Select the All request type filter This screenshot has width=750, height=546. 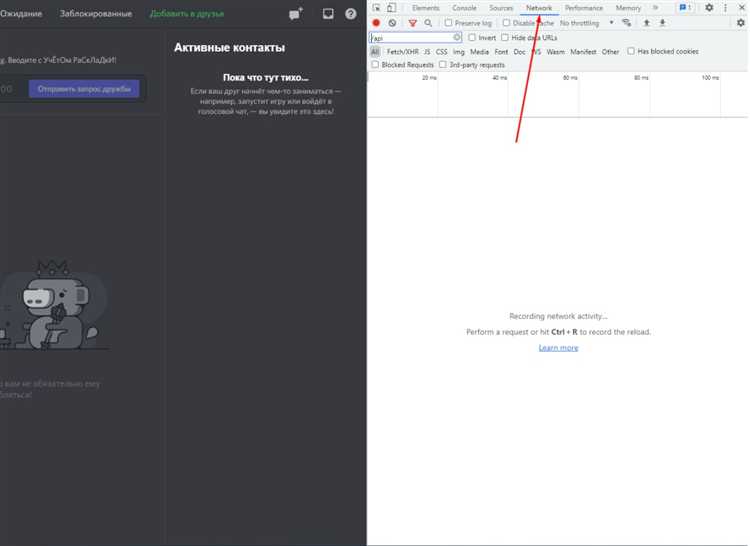[x=375, y=52]
